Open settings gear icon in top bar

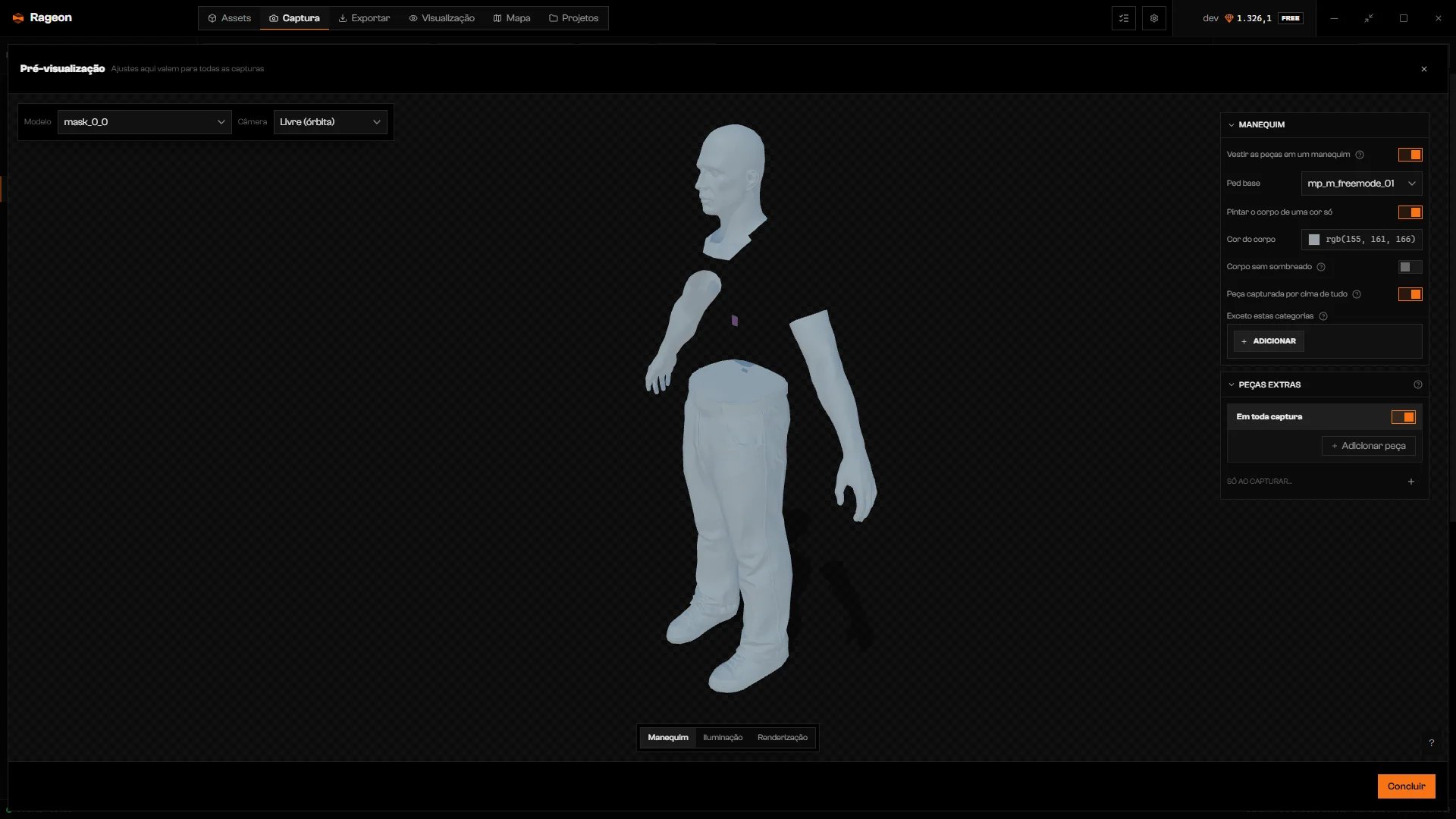[x=1154, y=18]
